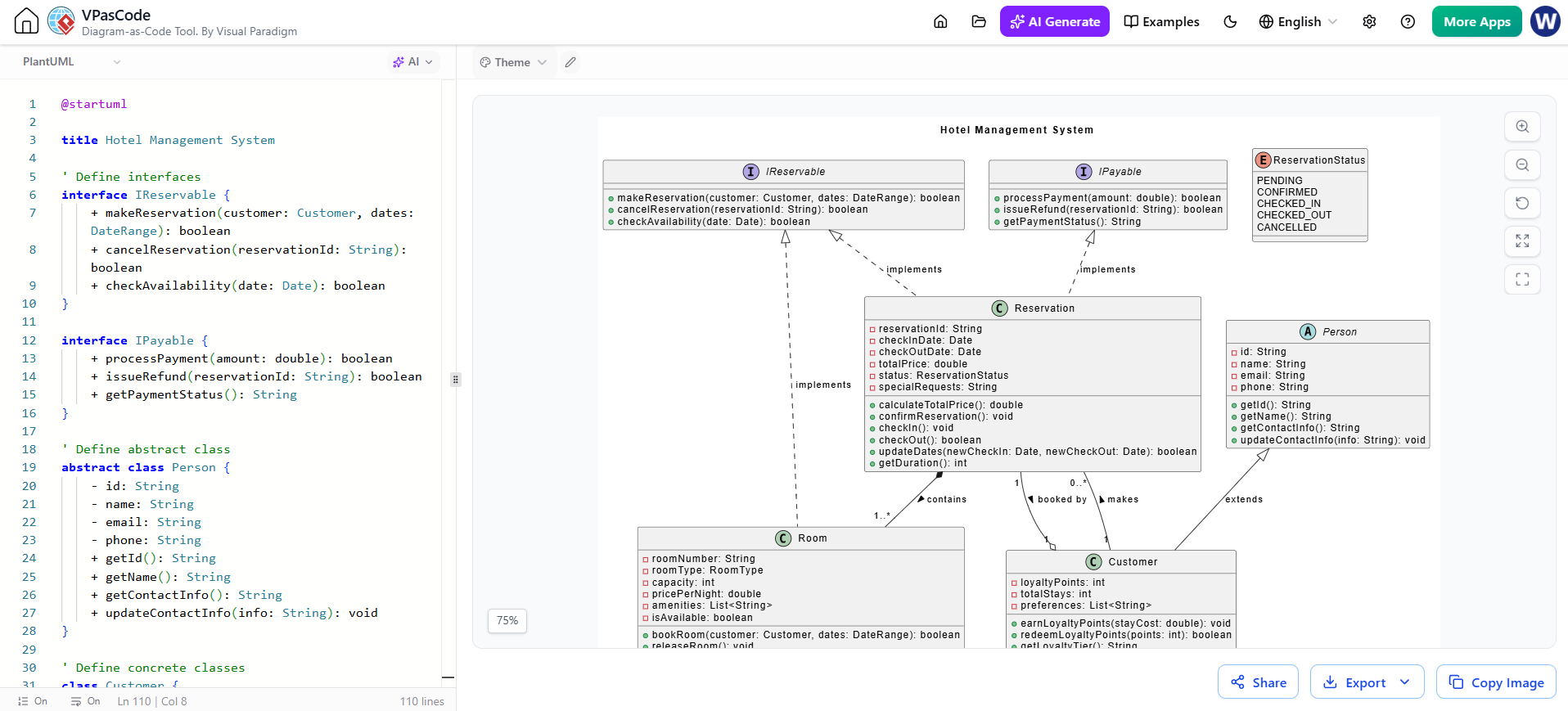This screenshot has width=1568, height=711.
Task: Click the 'makes' relationship label
Action: pos(1123,499)
